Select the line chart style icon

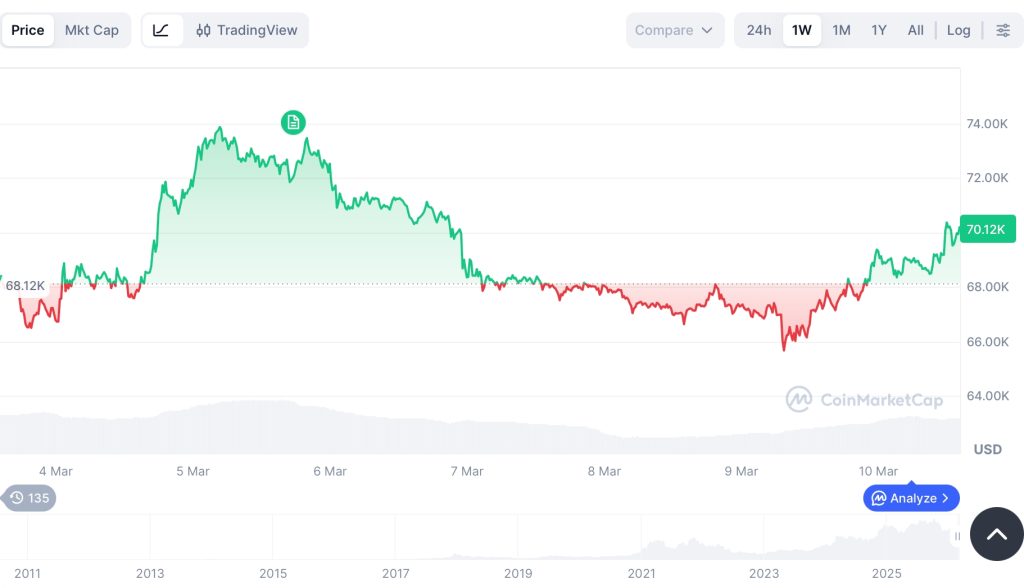[162, 30]
